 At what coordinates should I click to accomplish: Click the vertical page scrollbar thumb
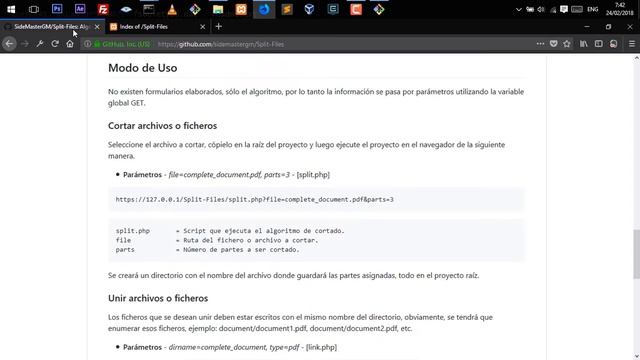[x=636, y=254]
